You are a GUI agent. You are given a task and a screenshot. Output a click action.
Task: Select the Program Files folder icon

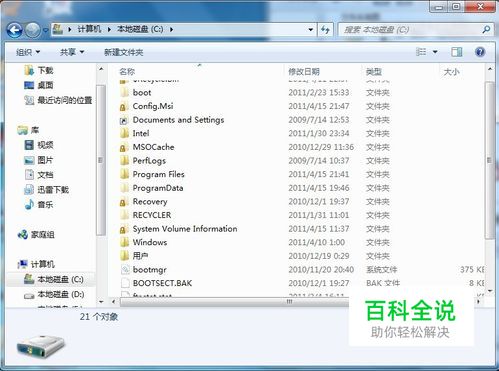click(x=124, y=174)
